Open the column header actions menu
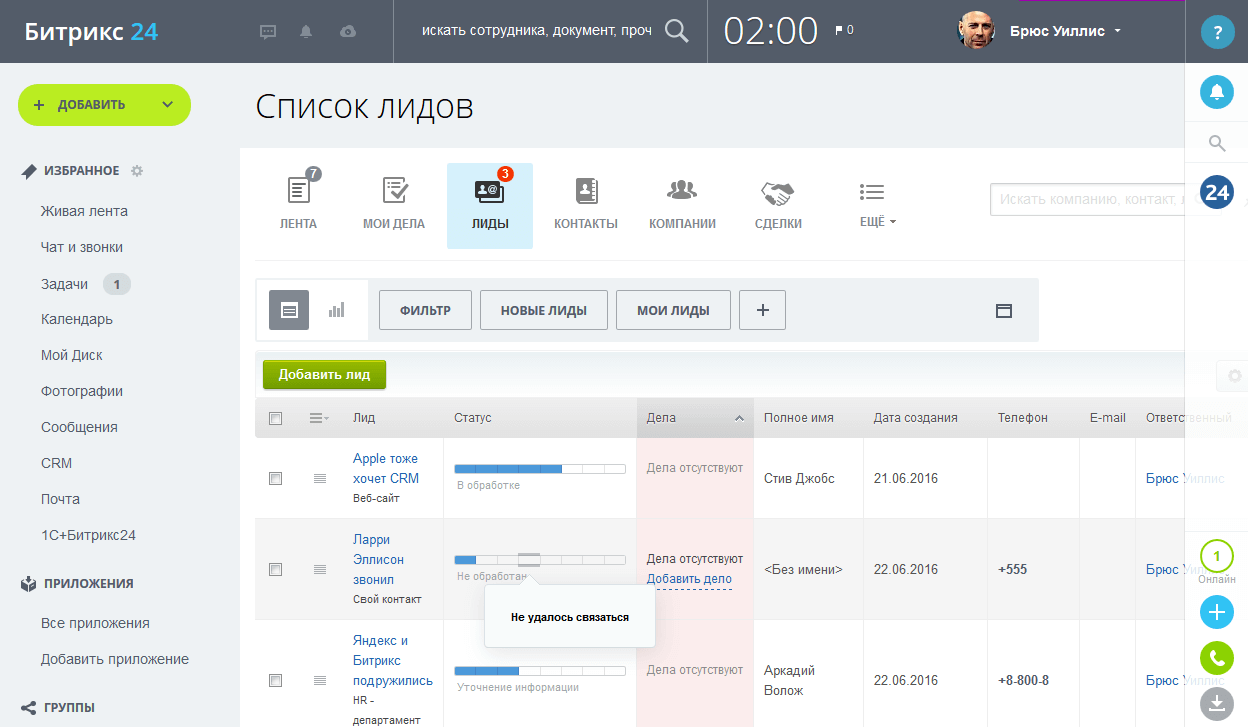1248x727 pixels. click(x=319, y=418)
